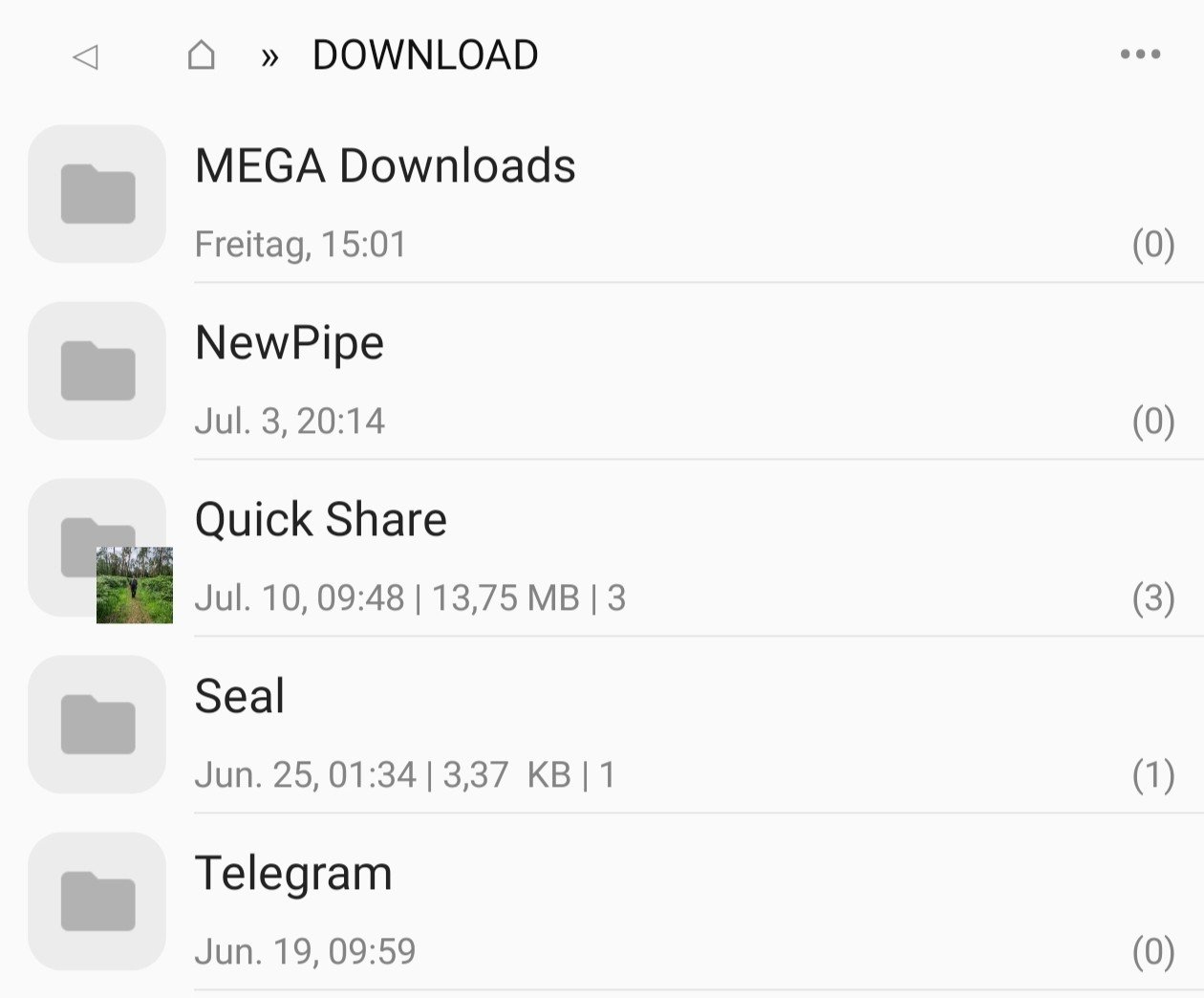Click the breadcrumb chevron separator
1204x998 pixels.
(x=269, y=57)
